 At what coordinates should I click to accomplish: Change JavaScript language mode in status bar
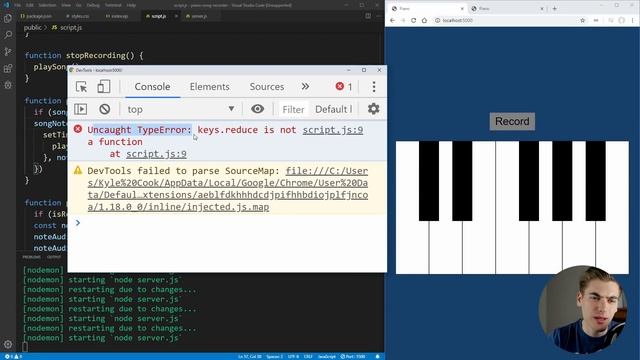(x=327, y=356)
